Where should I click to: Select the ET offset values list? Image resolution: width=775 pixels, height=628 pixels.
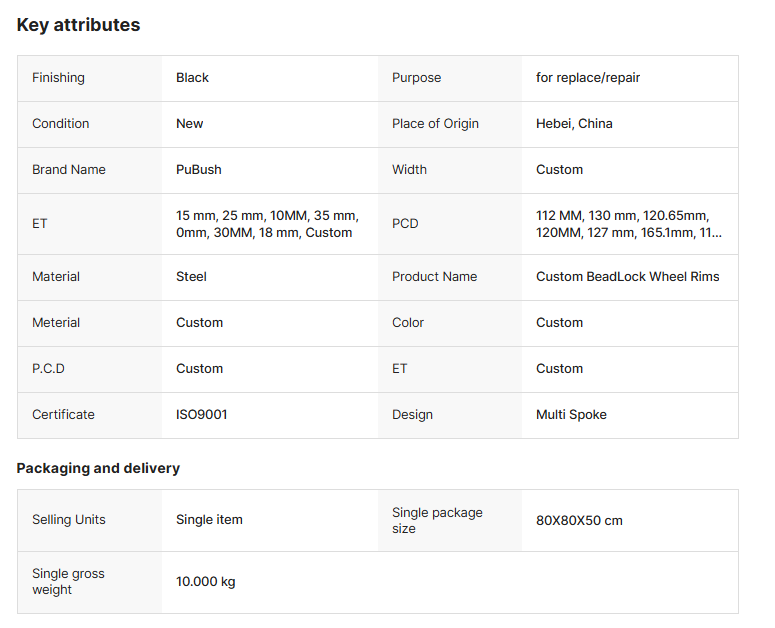pos(266,224)
